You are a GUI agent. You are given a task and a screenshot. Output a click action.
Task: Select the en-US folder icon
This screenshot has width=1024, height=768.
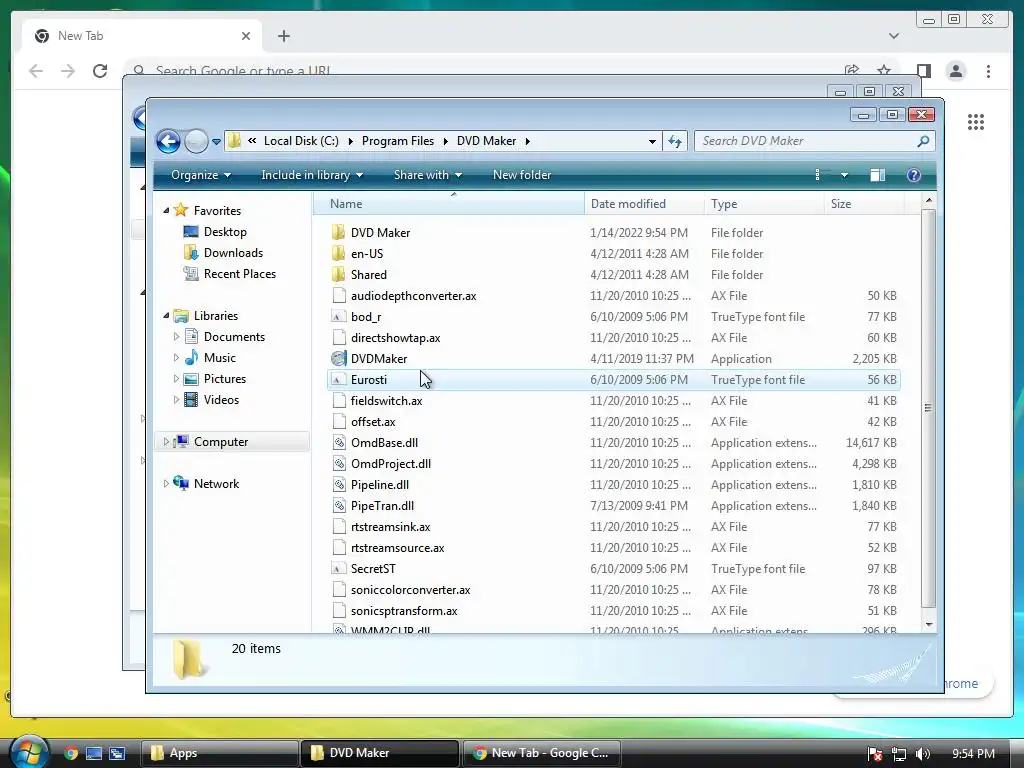point(338,253)
